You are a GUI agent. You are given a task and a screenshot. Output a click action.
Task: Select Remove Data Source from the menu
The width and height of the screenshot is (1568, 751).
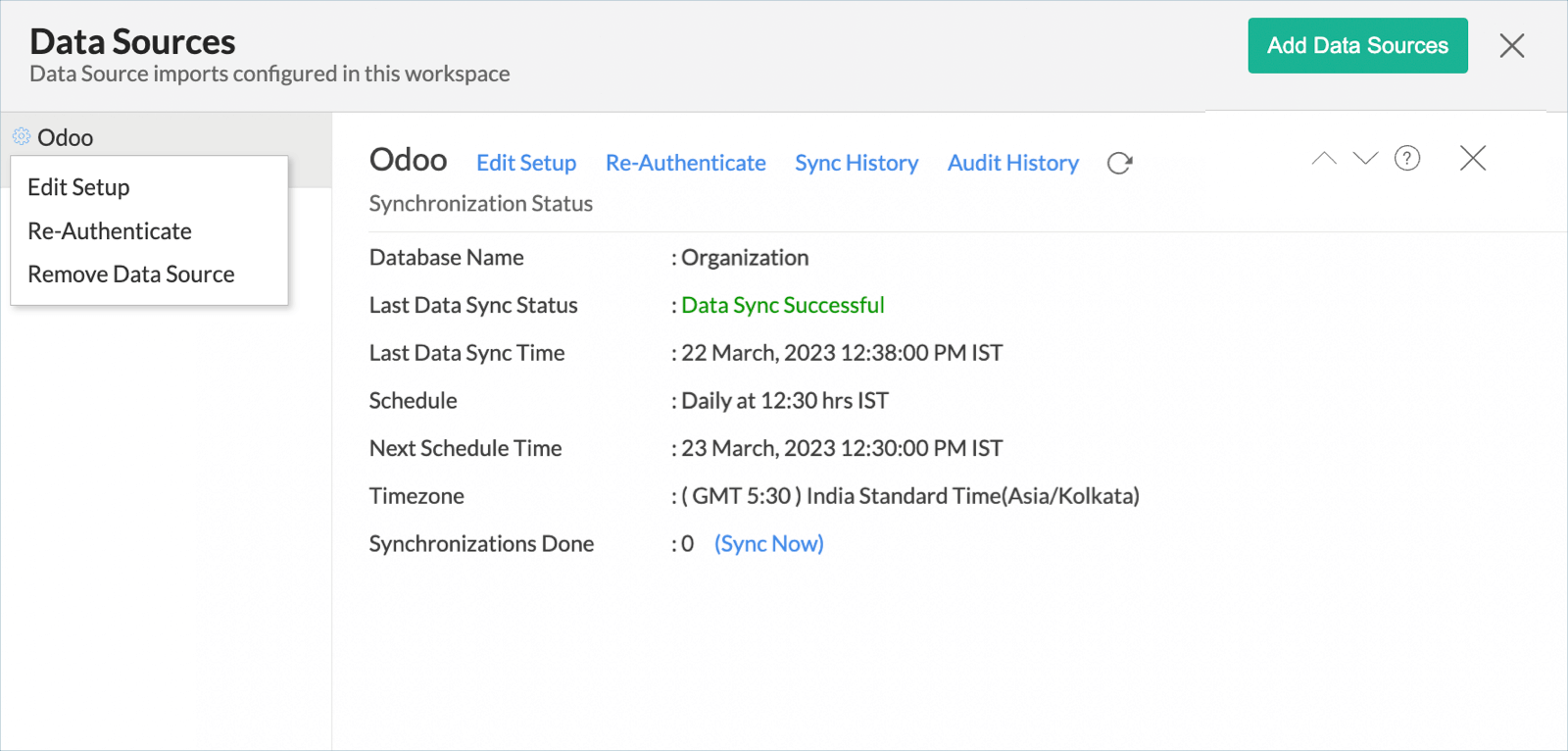[131, 275]
